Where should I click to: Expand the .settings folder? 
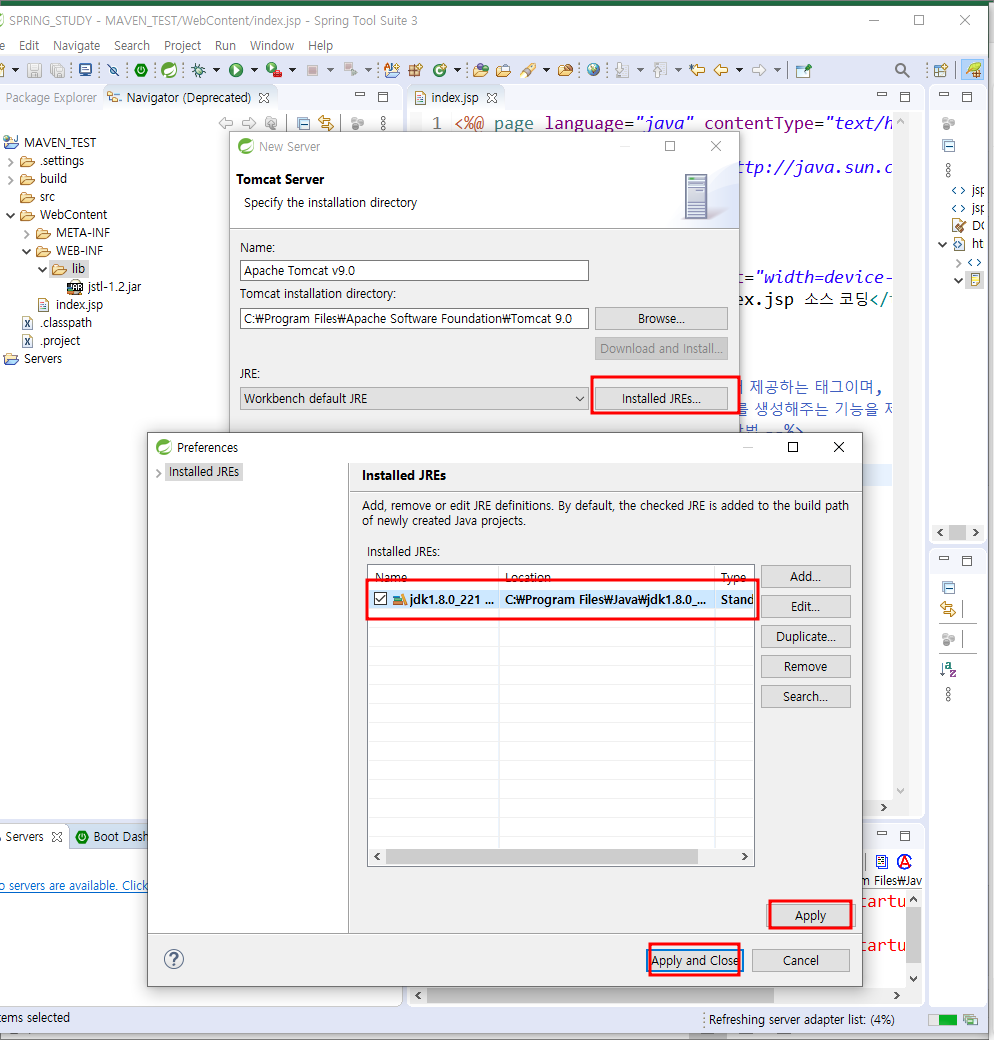point(10,161)
